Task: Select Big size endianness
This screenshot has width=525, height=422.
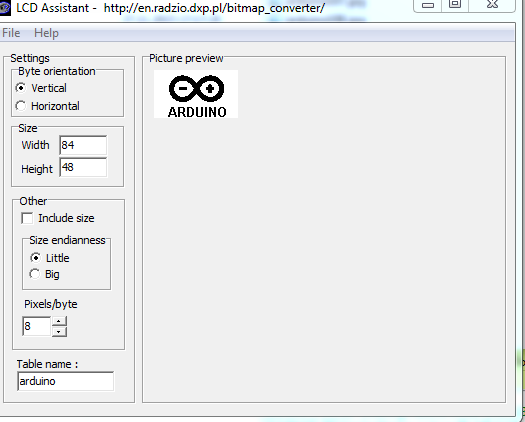Action: (35, 274)
